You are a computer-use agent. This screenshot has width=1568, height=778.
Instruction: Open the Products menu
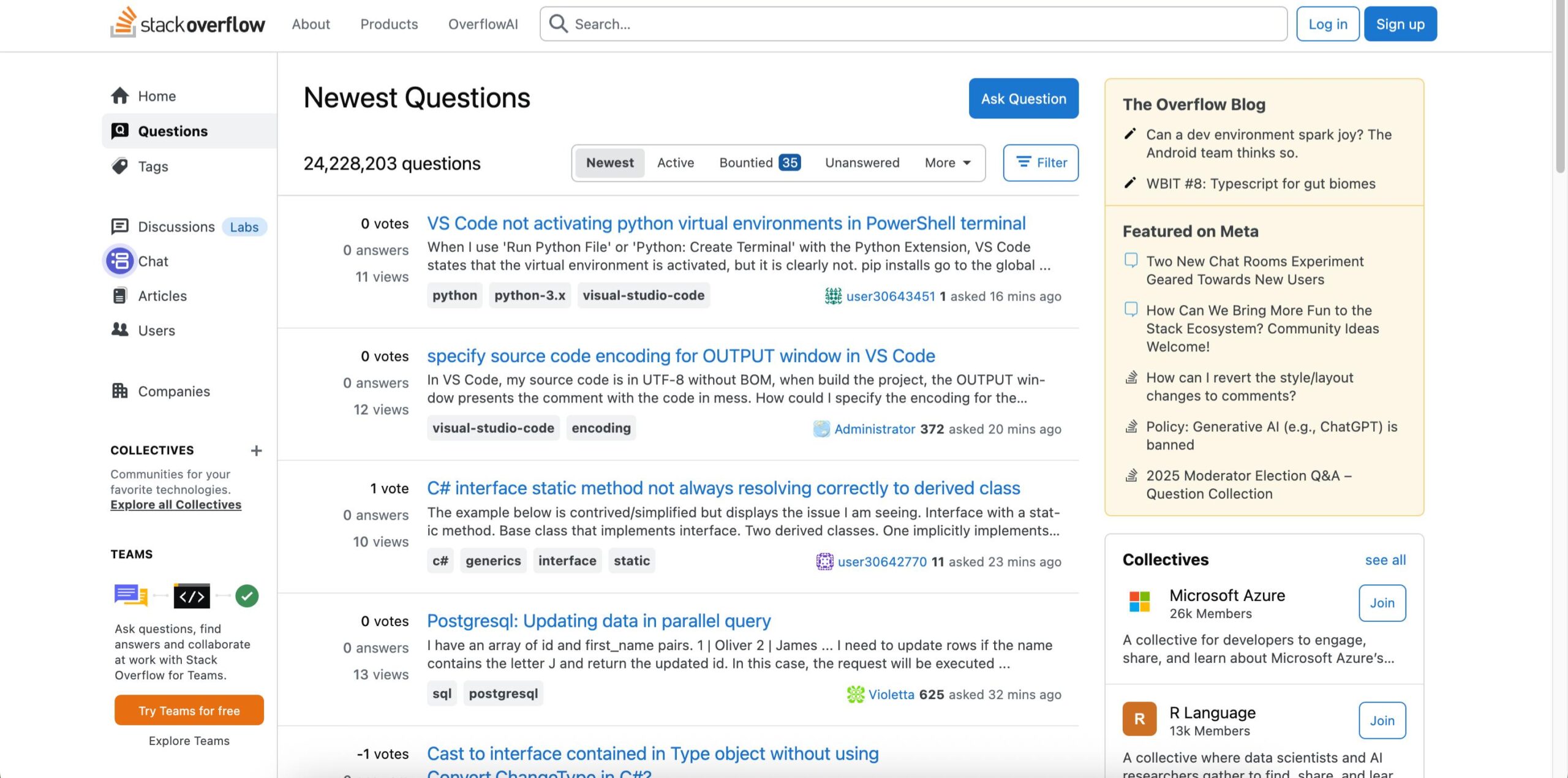(x=389, y=24)
